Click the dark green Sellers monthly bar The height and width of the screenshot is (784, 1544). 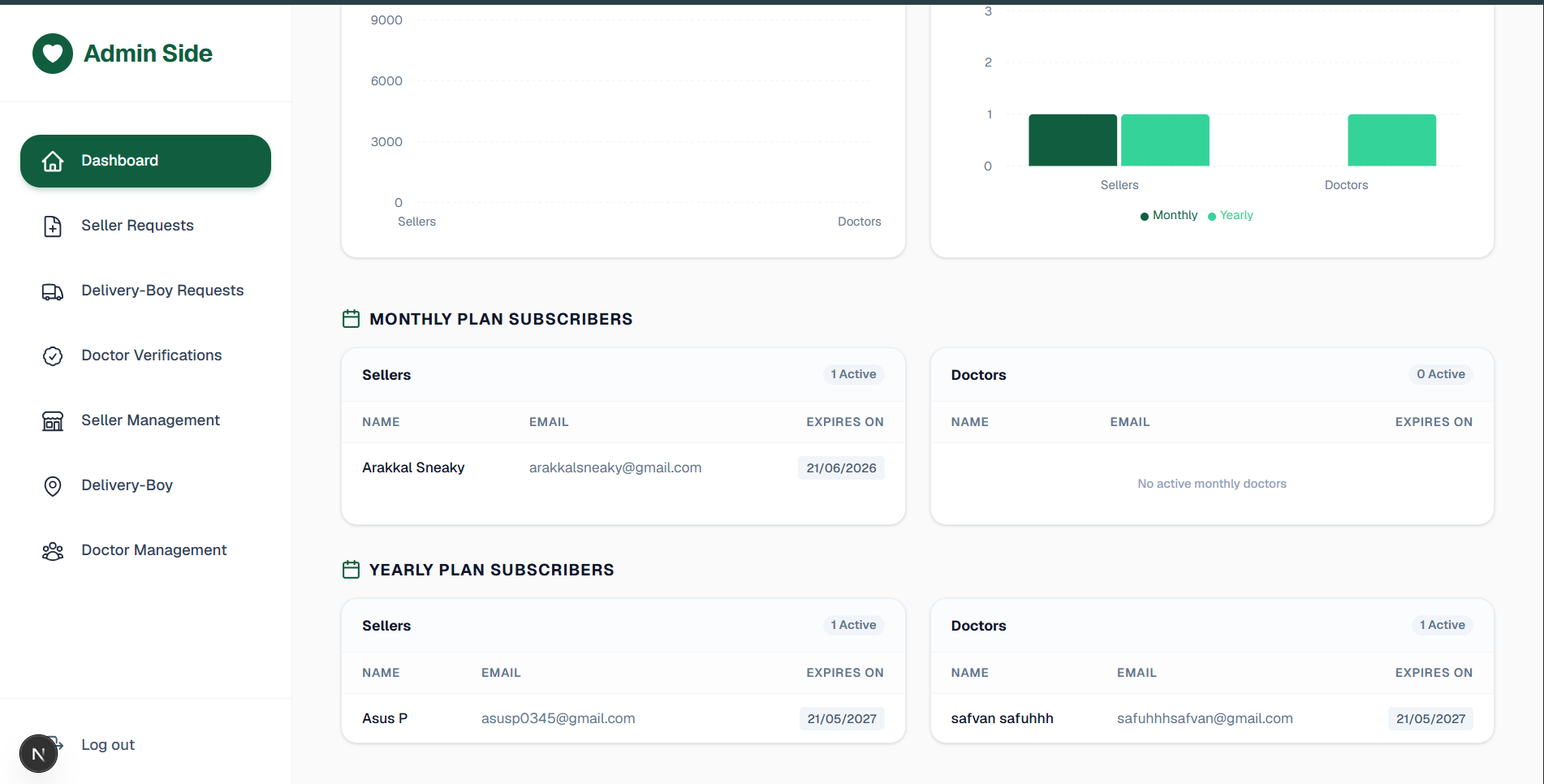pyautogui.click(x=1072, y=140)
